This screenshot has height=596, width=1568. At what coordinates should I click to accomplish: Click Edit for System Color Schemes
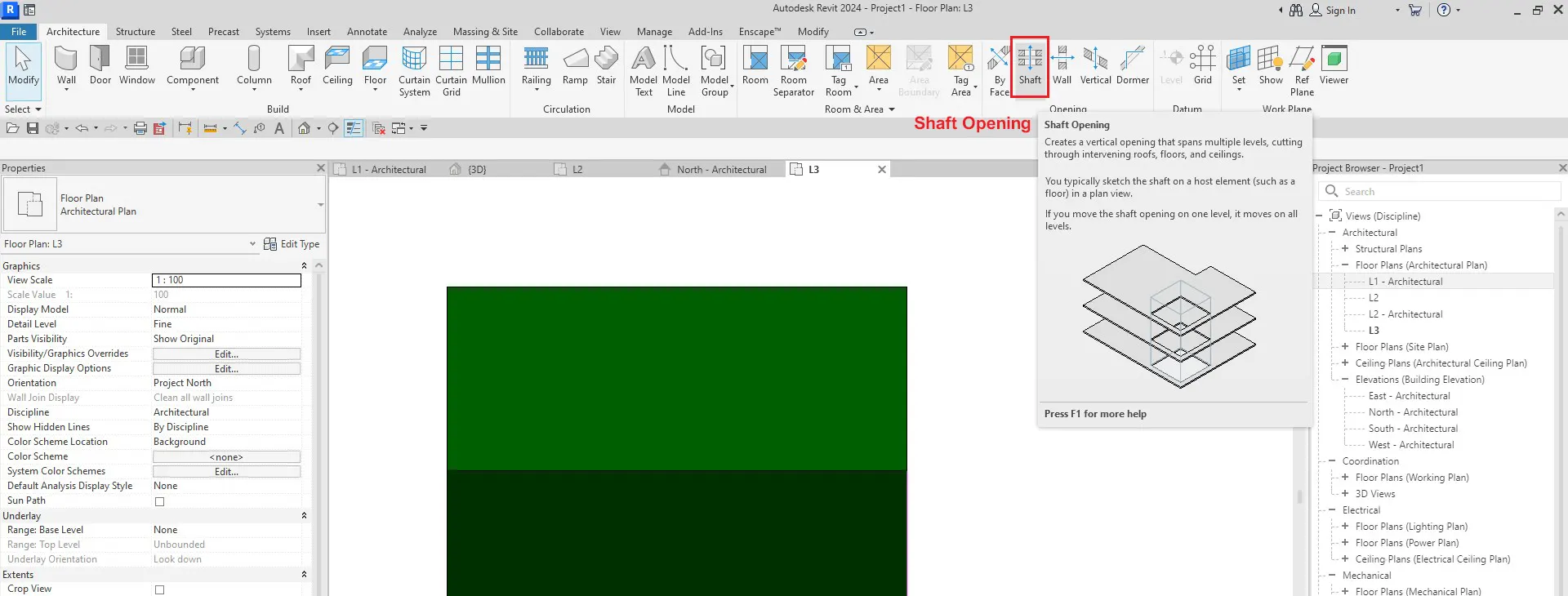[226, 472]
